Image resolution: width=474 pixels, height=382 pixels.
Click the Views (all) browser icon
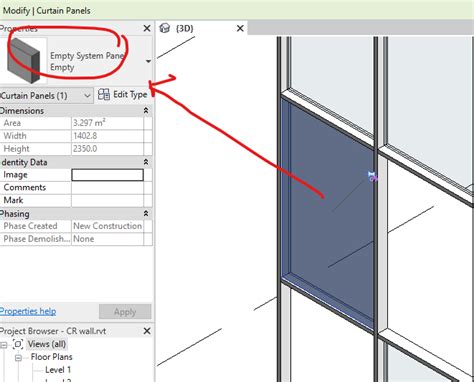[18, 344]
